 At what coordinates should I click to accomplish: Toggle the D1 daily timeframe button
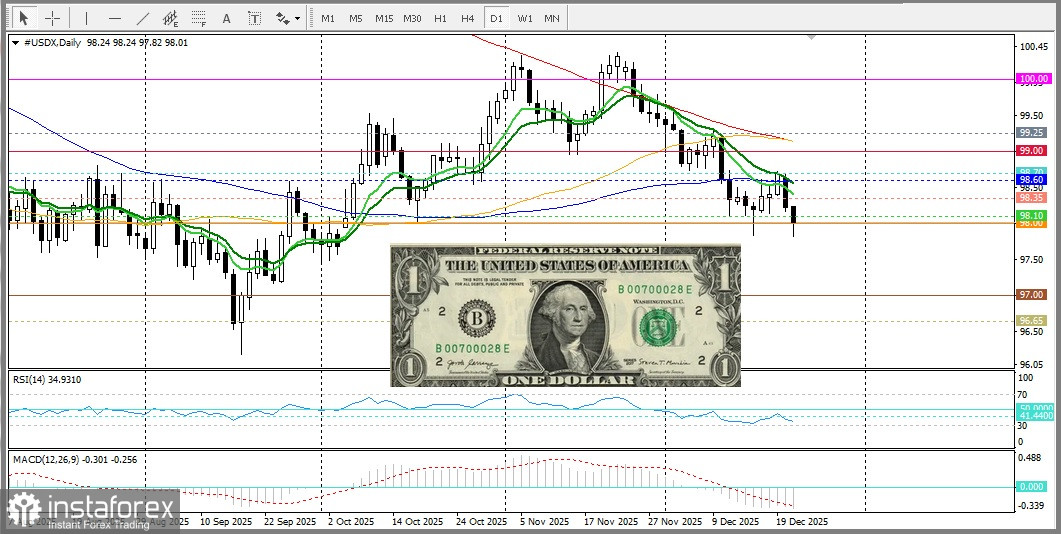(496, 18)
